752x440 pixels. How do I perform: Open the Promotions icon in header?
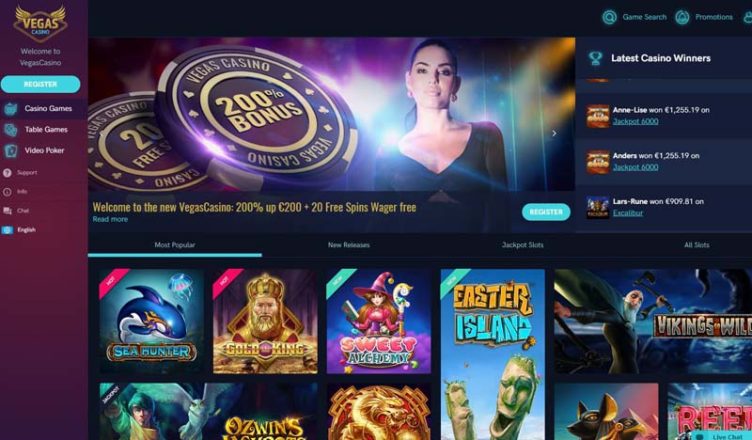(x=682, y=17)
